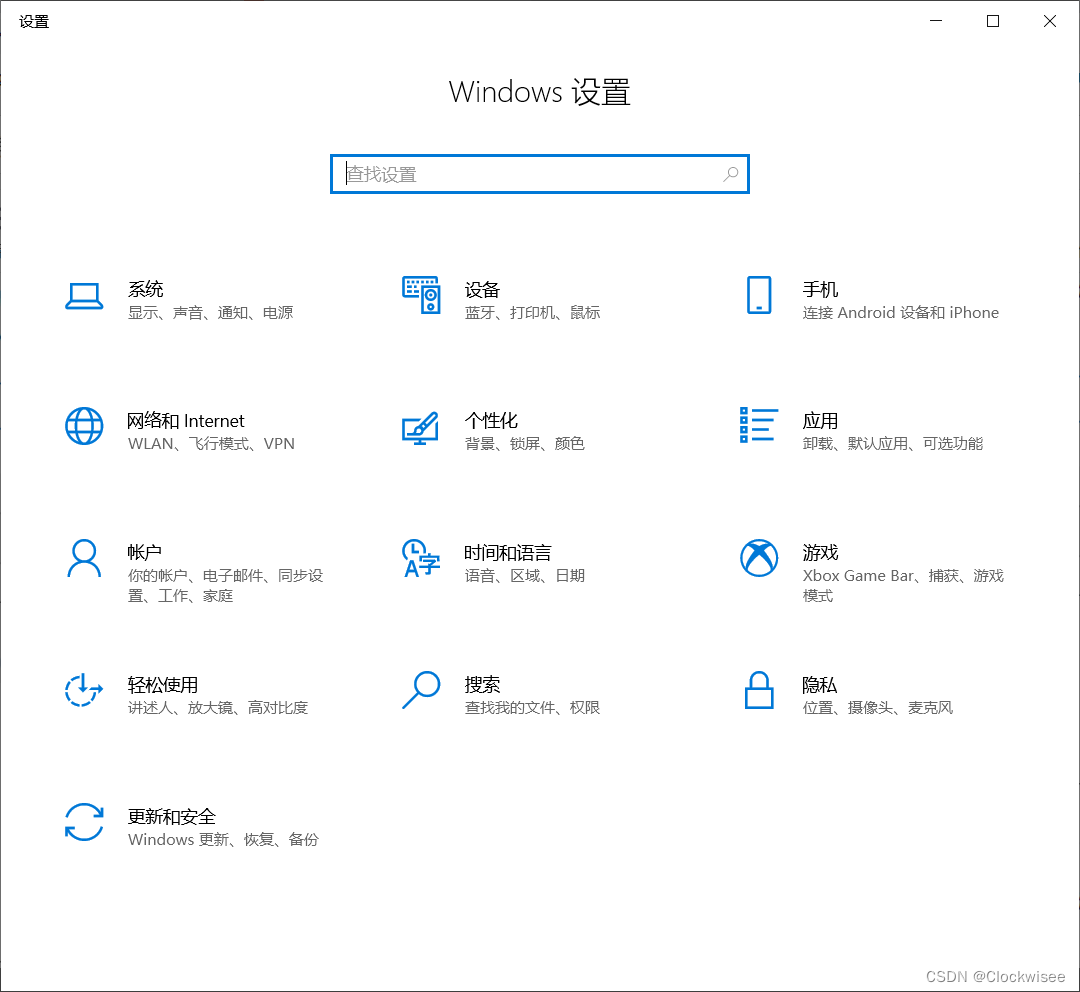Open the 个性化 paintbrush icon

tap(420, 428)
